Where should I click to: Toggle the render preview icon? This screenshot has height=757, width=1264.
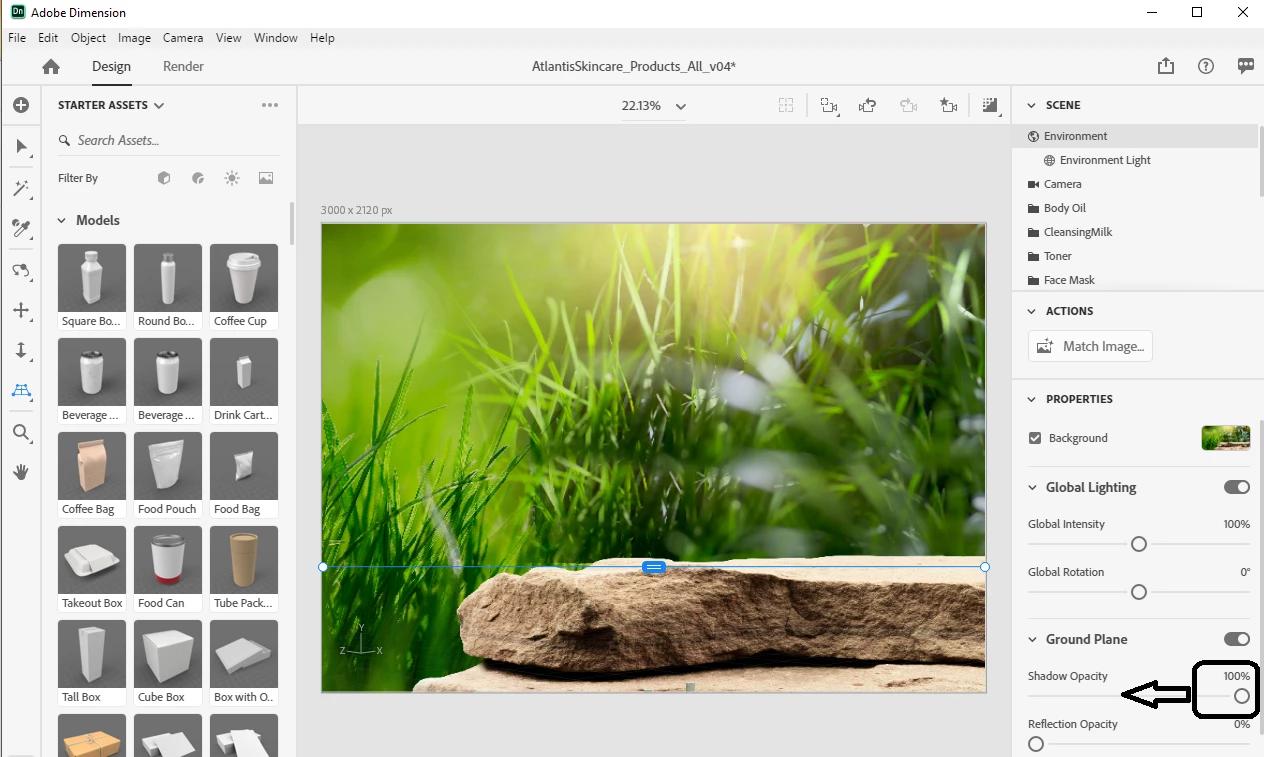990,105
